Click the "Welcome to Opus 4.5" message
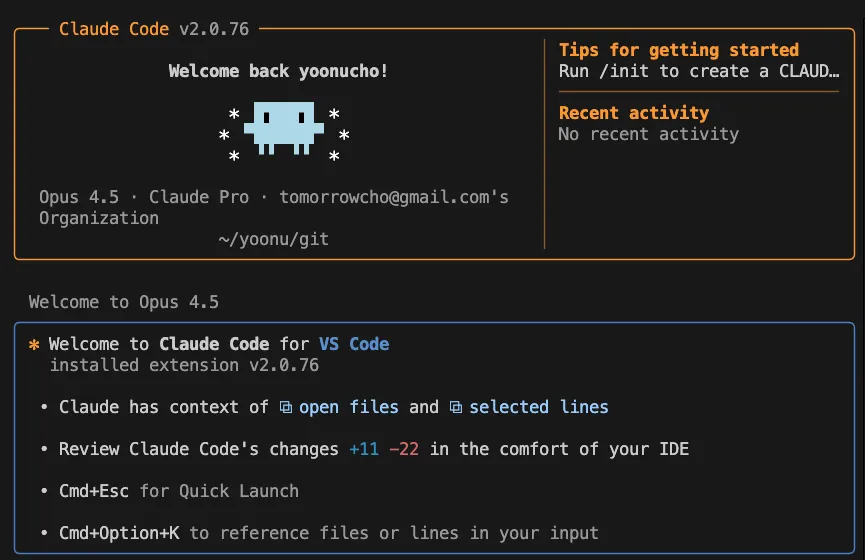The image size is (865, 560). (x=124, y=302)
